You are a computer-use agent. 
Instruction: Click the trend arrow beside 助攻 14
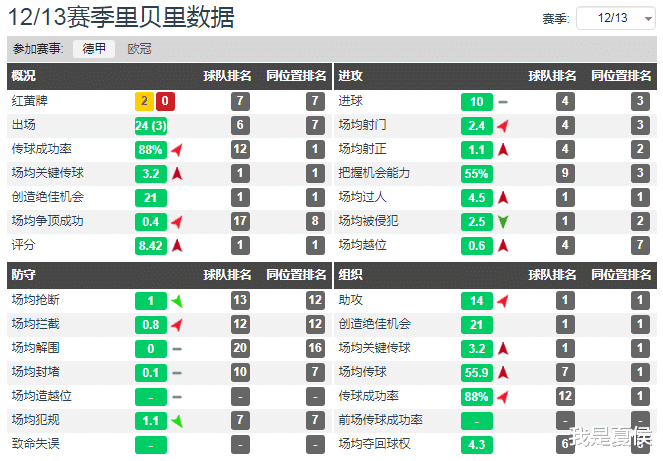coord(503,300)
